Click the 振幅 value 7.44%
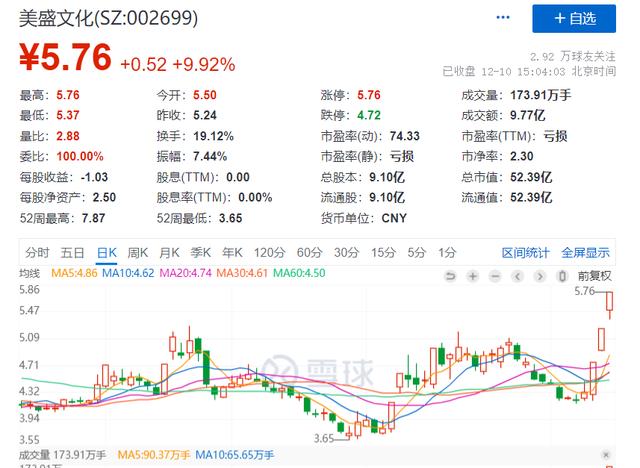Viewport: 640px width, 468px height. click(210, 157)
